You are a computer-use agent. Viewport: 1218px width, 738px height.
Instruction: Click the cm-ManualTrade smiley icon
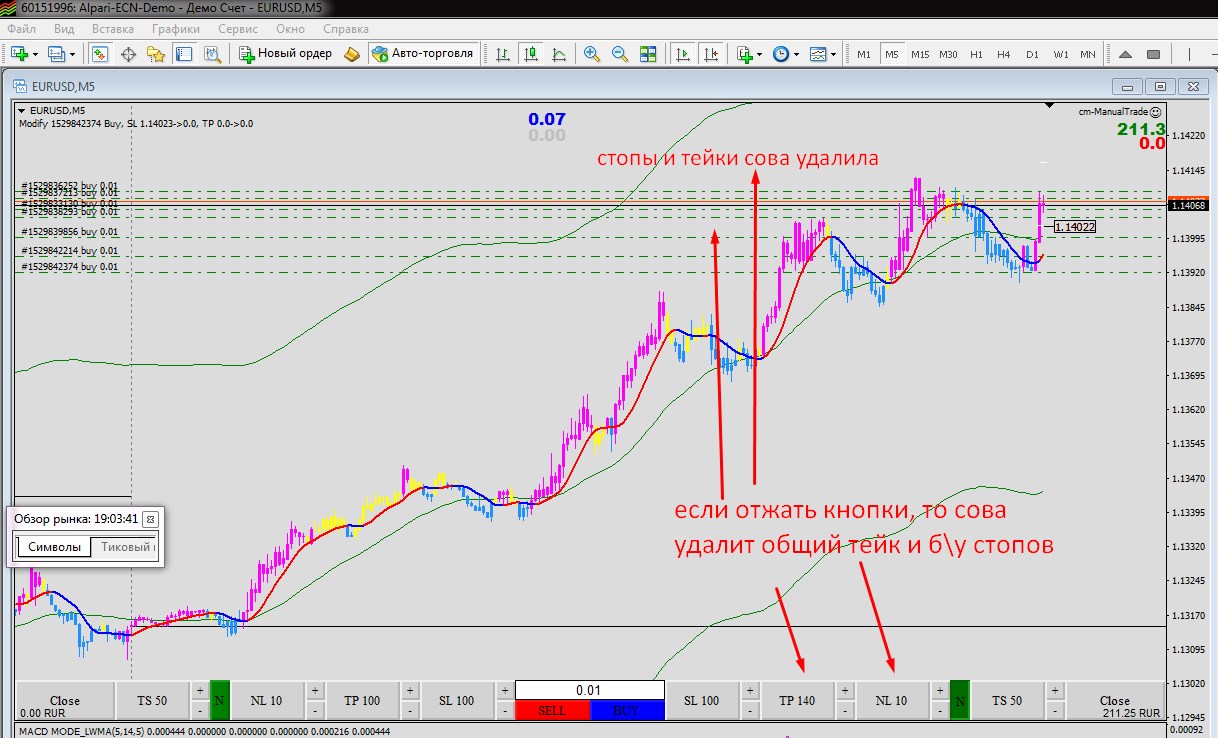coord(1156,113)
